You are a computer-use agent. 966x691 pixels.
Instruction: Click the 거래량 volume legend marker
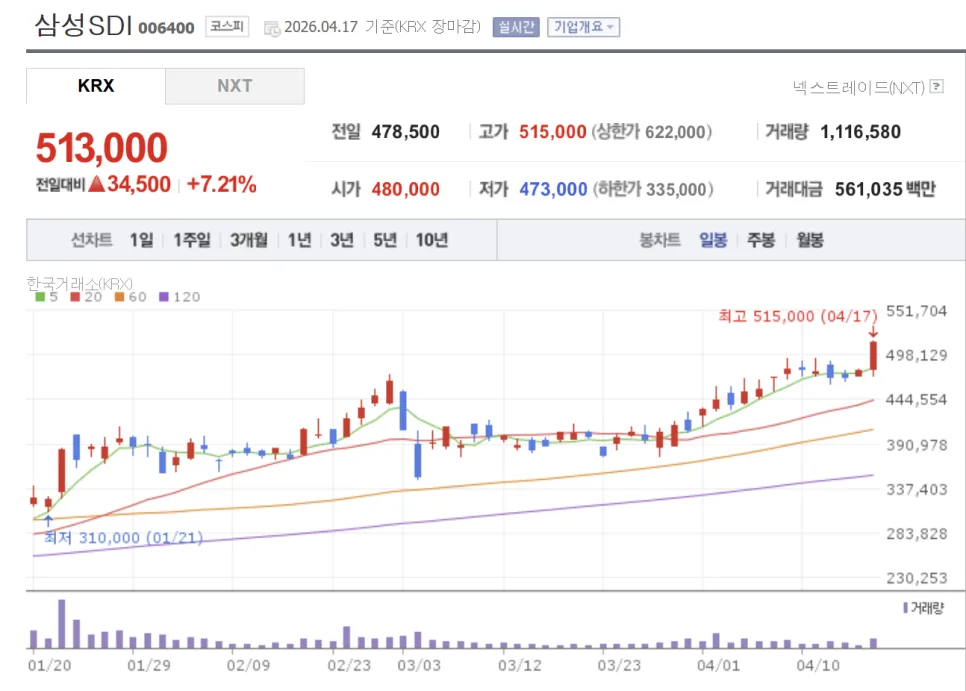pos(905,608)
